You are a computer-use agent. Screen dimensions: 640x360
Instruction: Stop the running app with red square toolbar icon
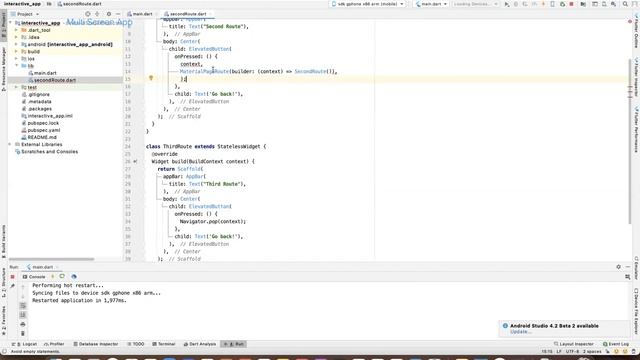click(571, 4)
